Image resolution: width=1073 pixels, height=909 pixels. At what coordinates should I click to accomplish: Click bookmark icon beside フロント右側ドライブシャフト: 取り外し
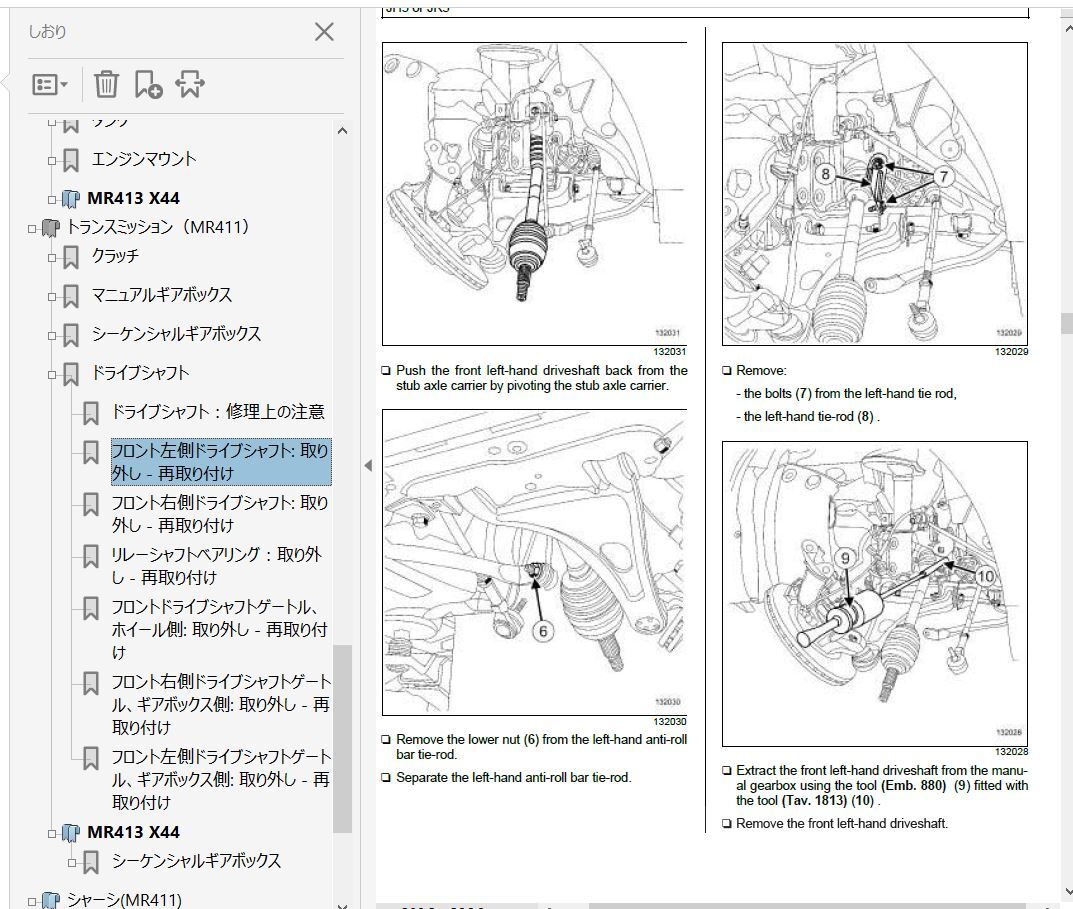tap(90, 504)
